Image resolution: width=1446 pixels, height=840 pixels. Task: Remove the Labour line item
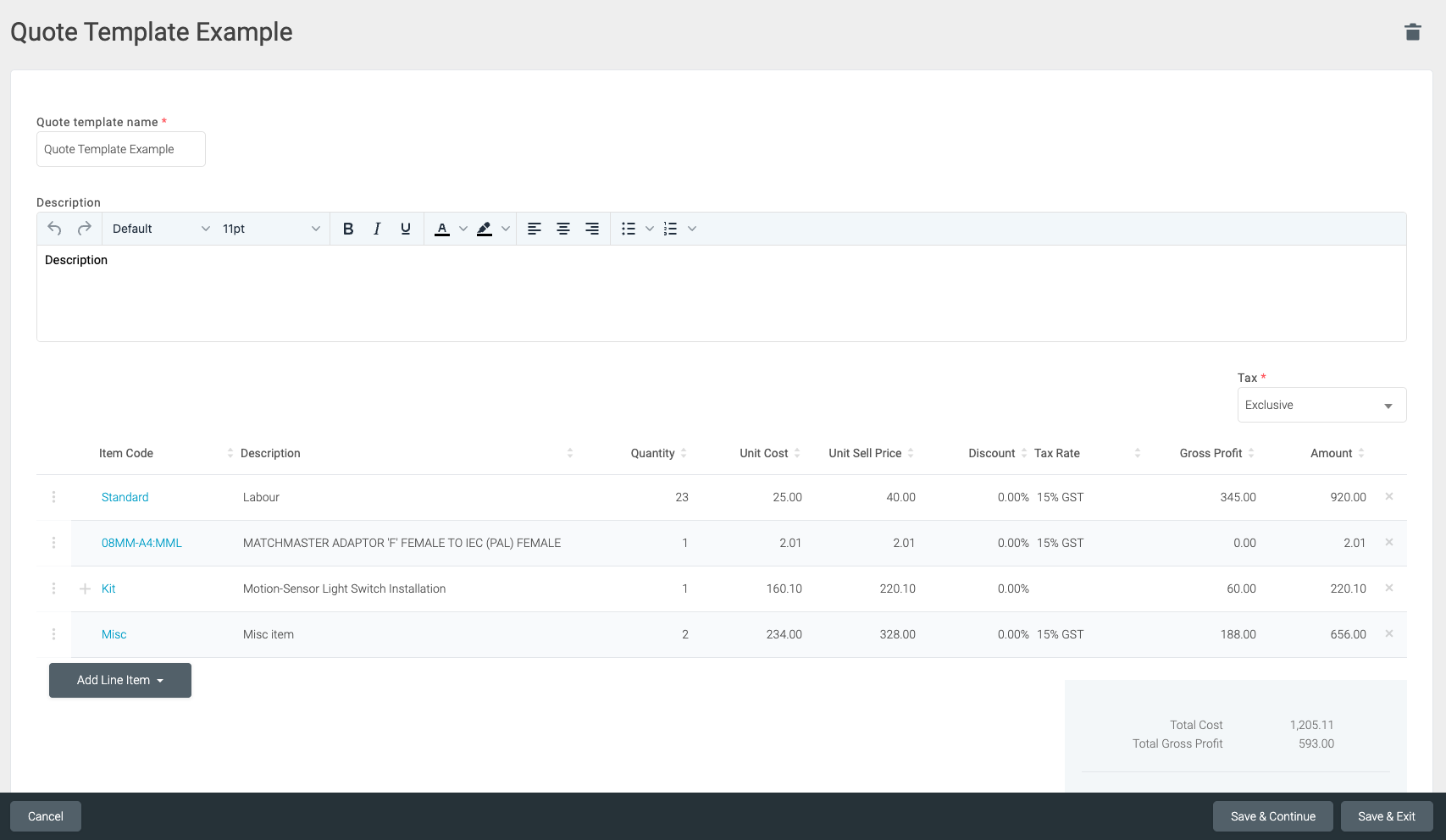click(1389, 496)
